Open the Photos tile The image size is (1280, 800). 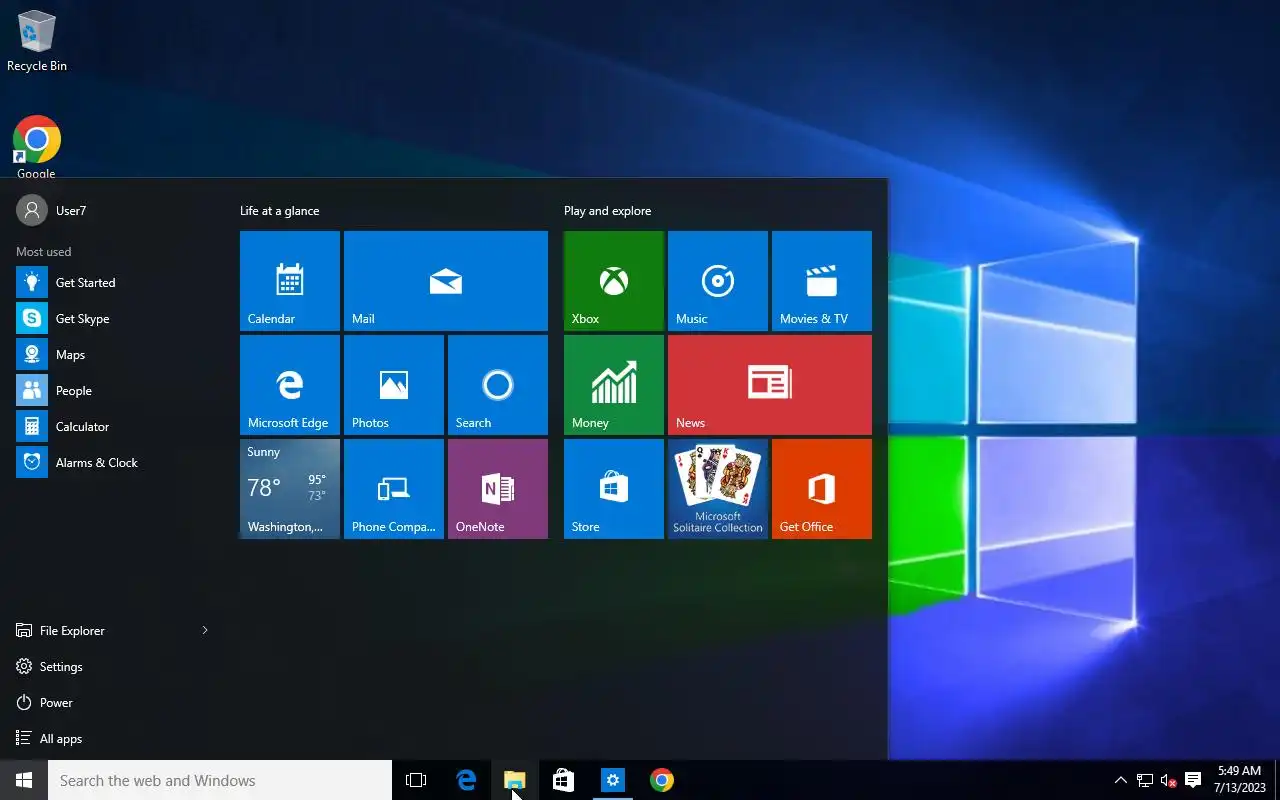394,385
